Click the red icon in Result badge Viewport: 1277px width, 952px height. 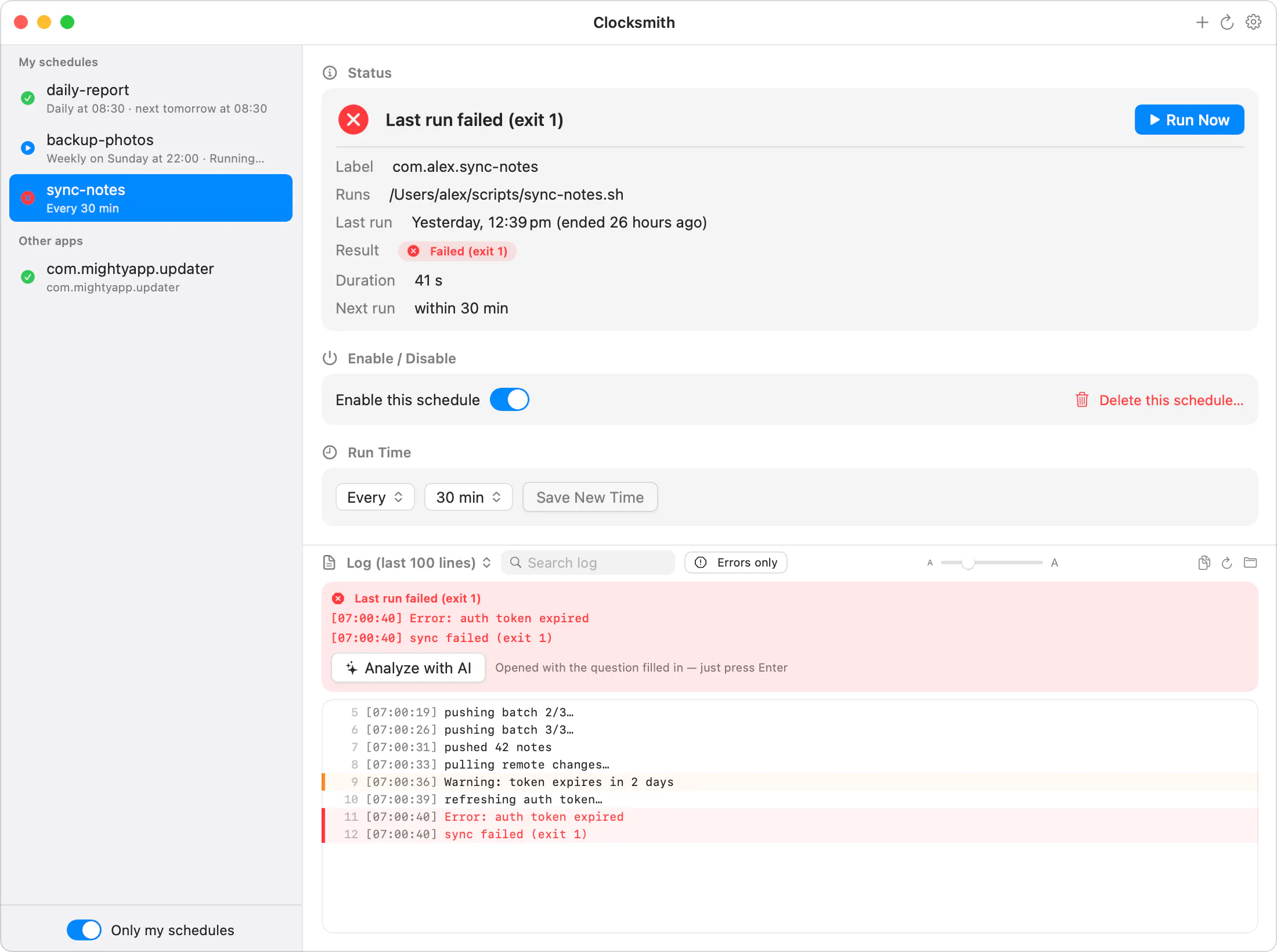pyautogui.click(x=413, y=251)
